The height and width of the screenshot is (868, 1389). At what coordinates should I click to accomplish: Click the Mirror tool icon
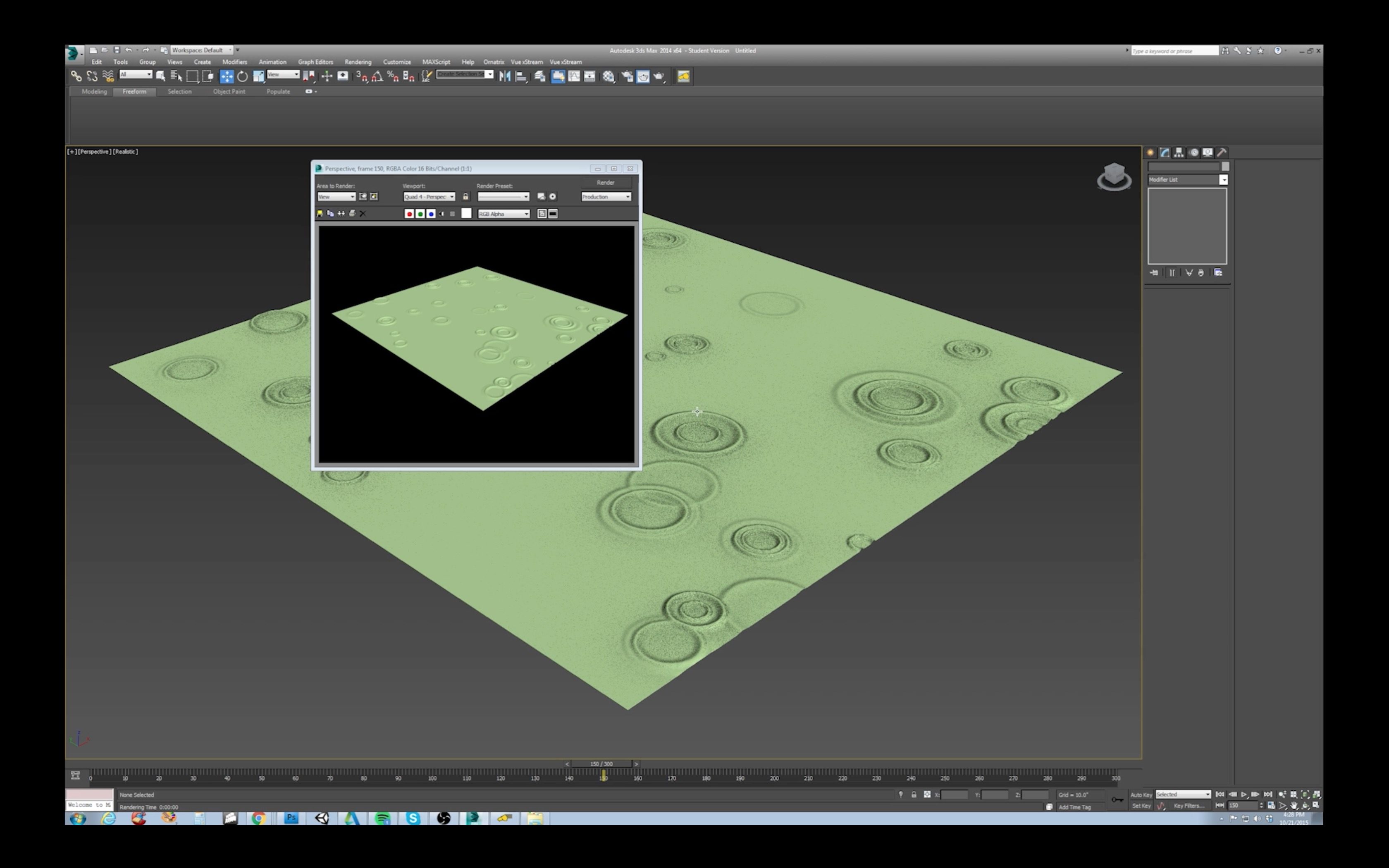tap(504, 76)
